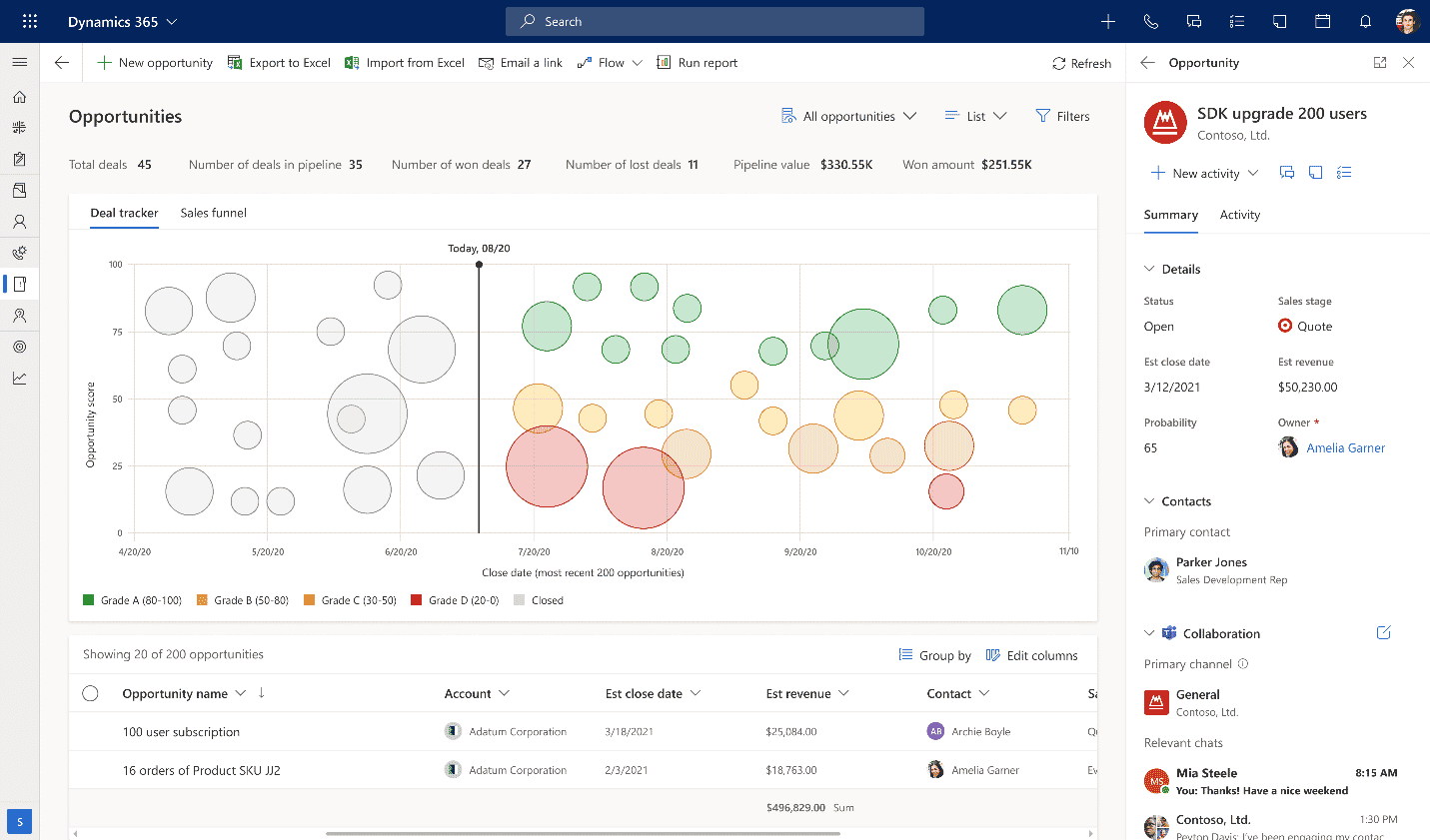Open the All opportunities view dropdown

[850, 116]
